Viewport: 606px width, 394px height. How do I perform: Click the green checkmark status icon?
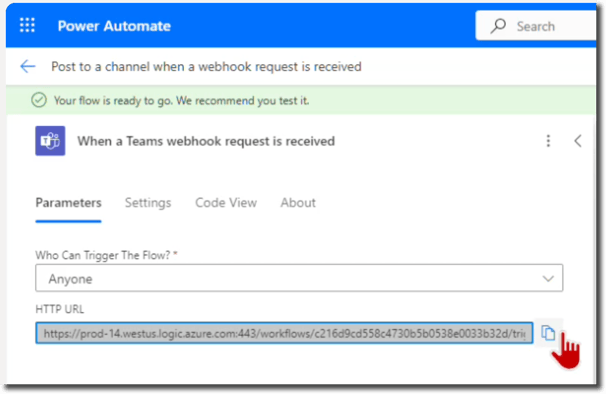coord(39,100)
